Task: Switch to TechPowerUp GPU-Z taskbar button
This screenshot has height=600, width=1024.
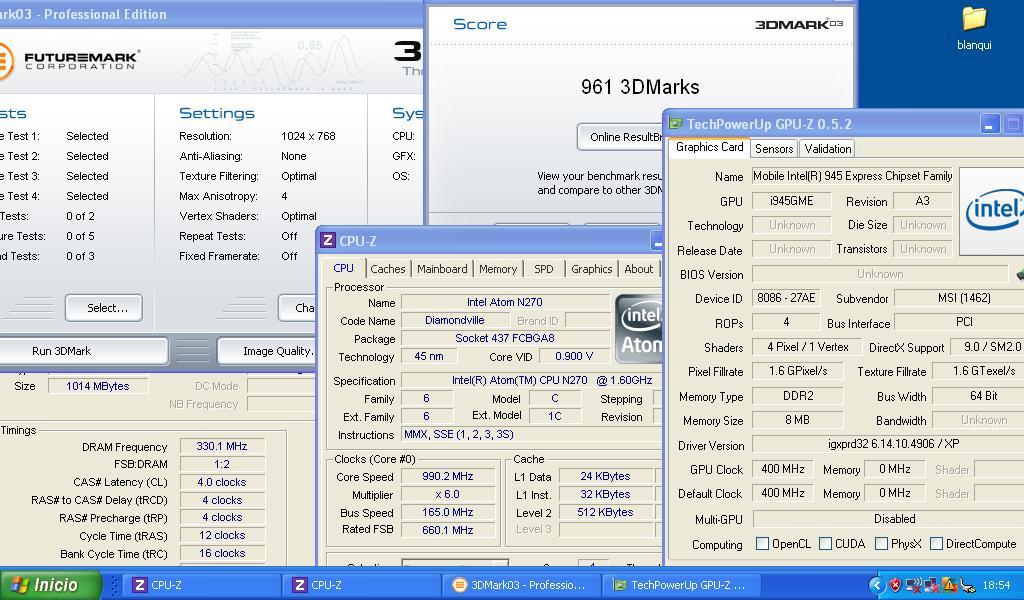Action: tap(682, 585)
